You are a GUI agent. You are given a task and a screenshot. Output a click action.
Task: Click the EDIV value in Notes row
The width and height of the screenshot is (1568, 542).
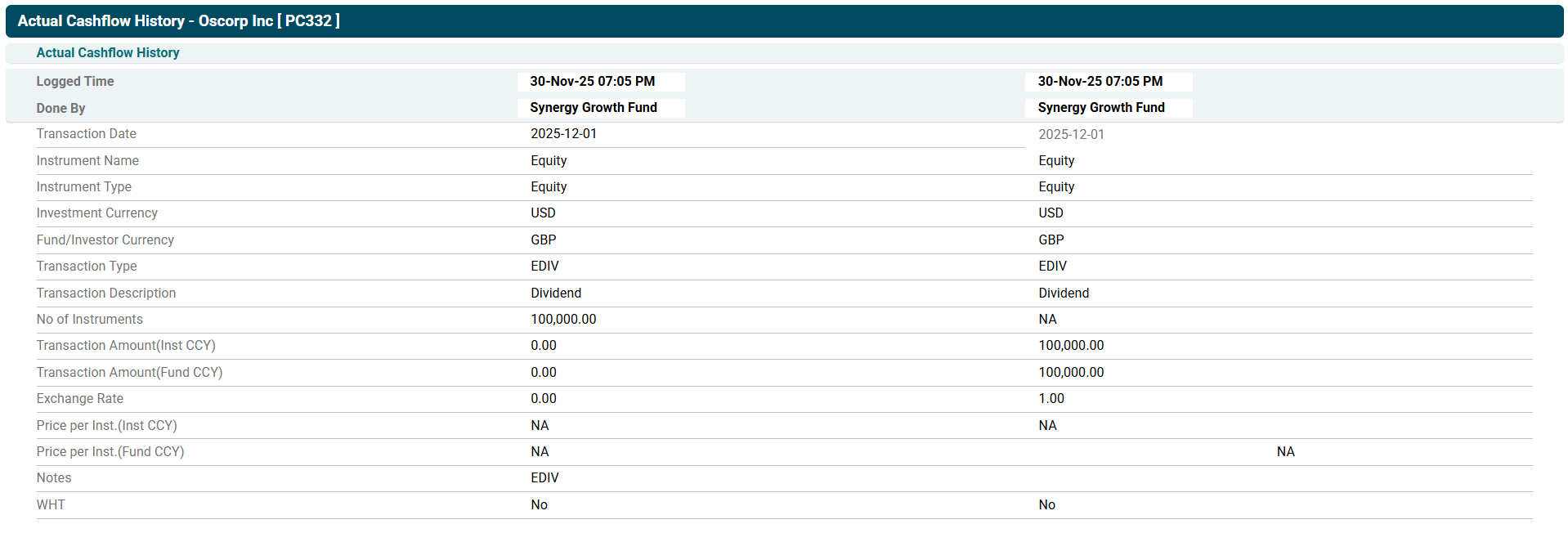click(x=544, y=478)
